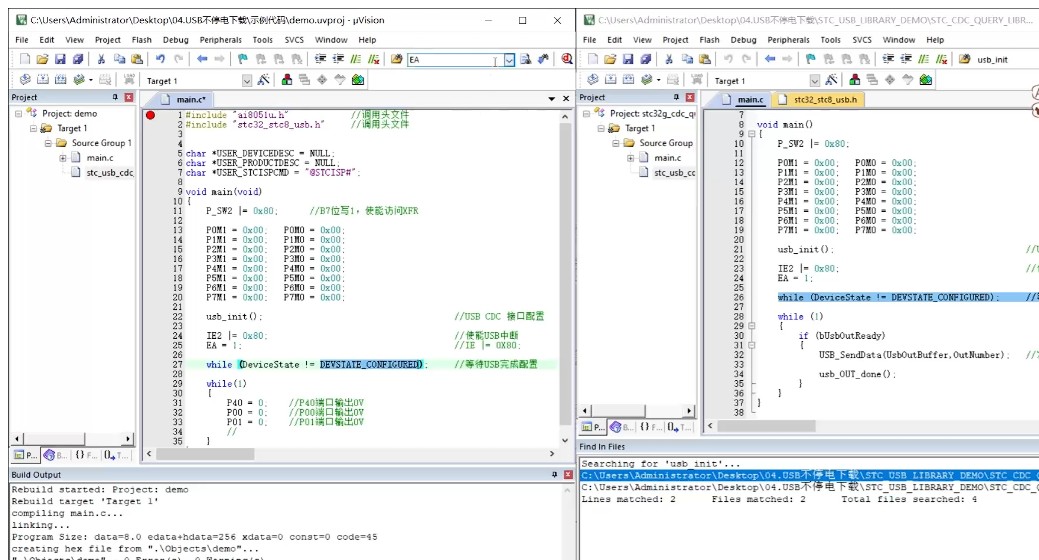Click Rebuild icon in left build toolbar
1039x560 pixels.
pos(60,80)
